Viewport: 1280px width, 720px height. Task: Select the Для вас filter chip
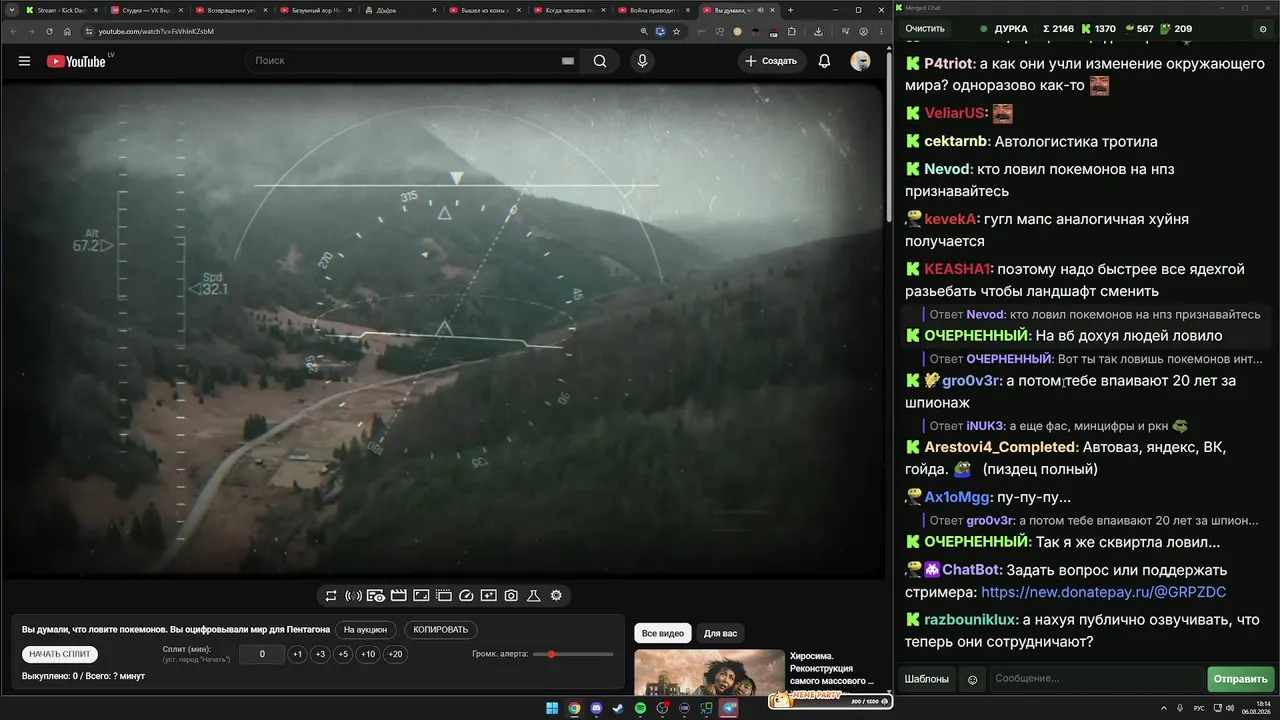pos(720,633)
